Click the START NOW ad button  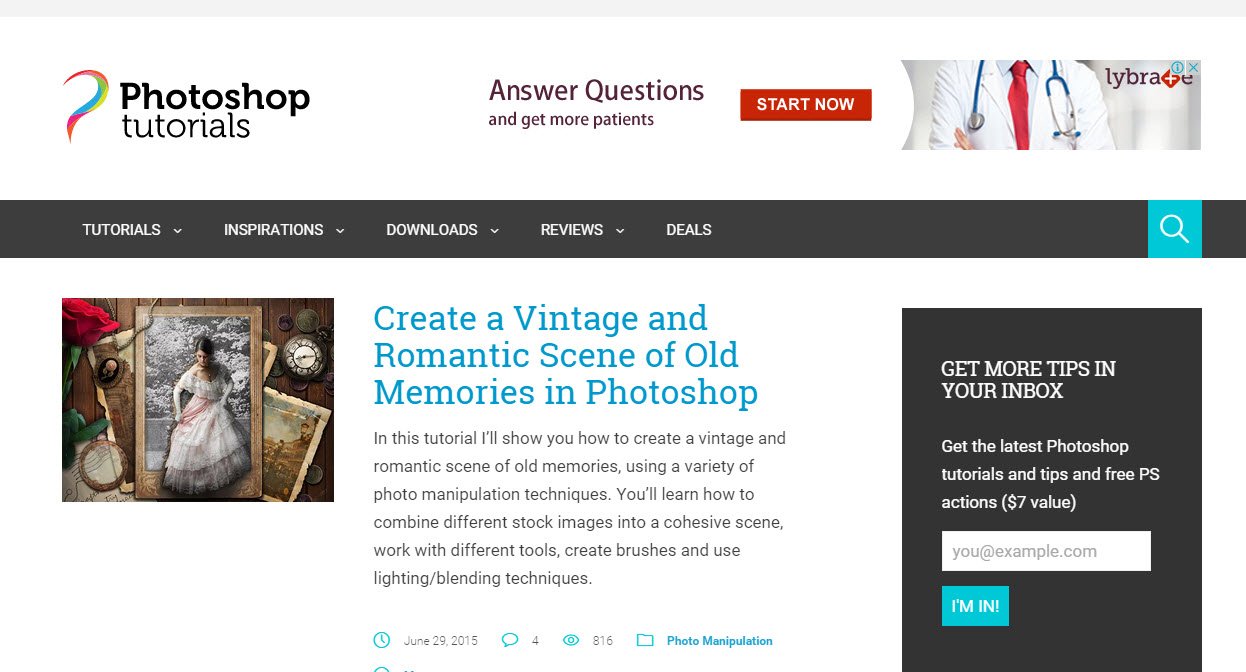806,104
